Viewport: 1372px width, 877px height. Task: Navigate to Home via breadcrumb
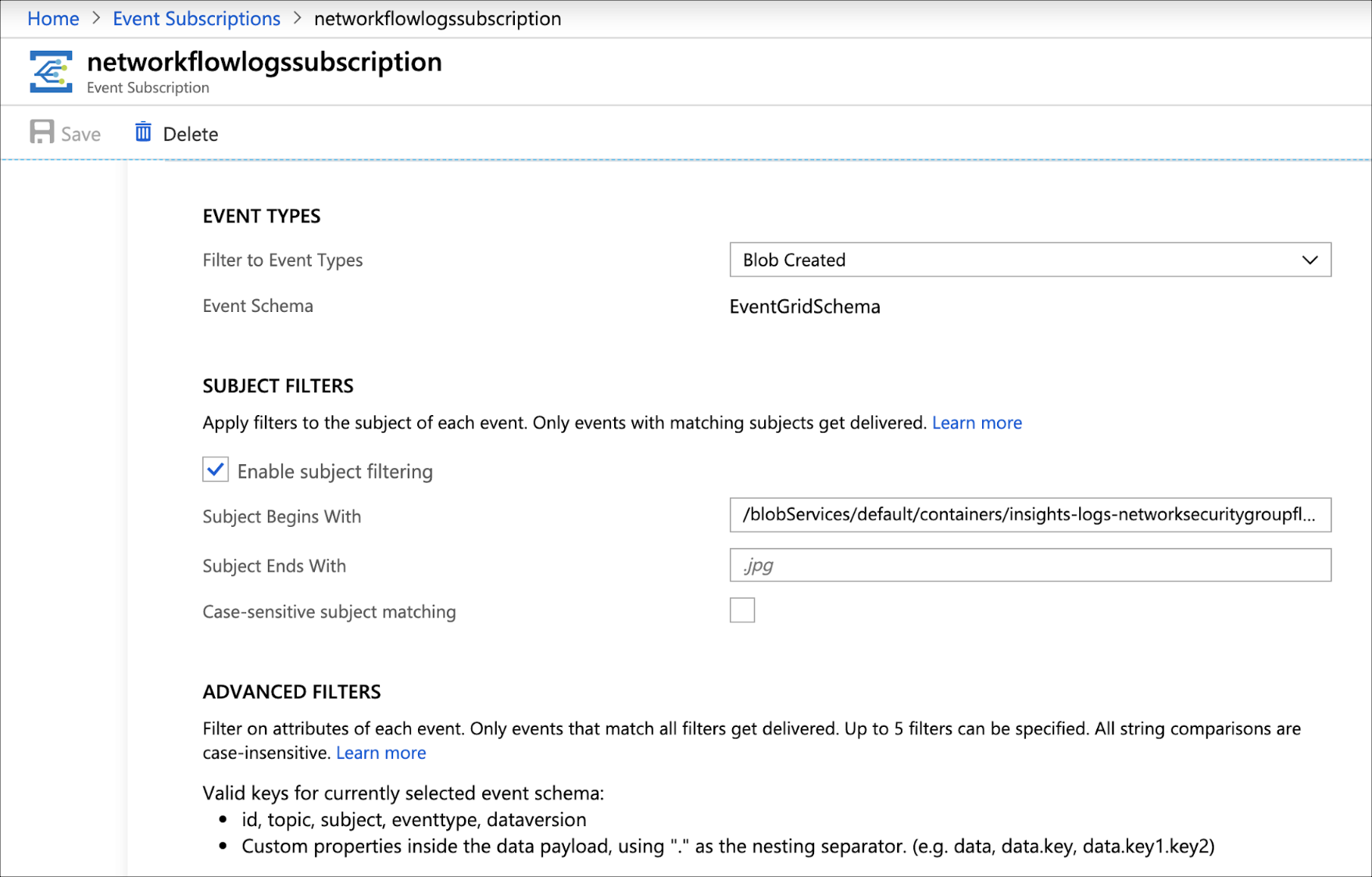[x=52, y=18]
